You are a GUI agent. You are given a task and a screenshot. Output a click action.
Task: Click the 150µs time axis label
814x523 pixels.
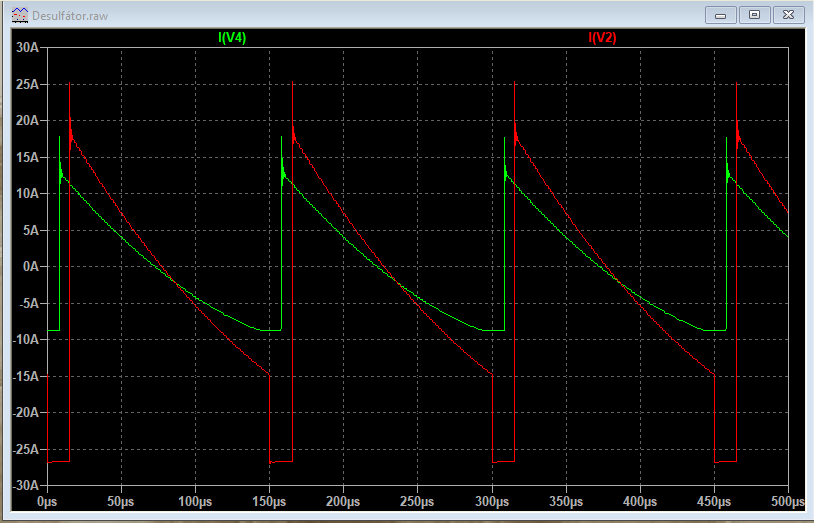coord(269,502)
